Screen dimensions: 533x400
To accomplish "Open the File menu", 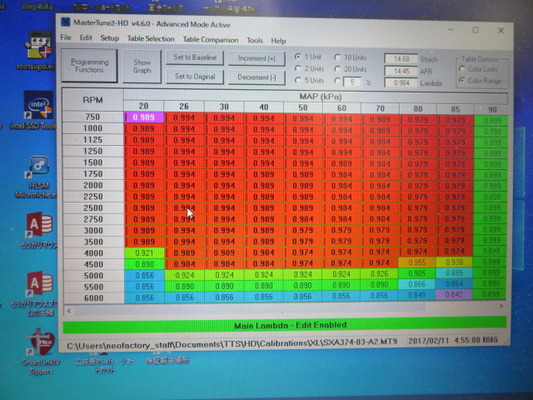I will 66,37.
